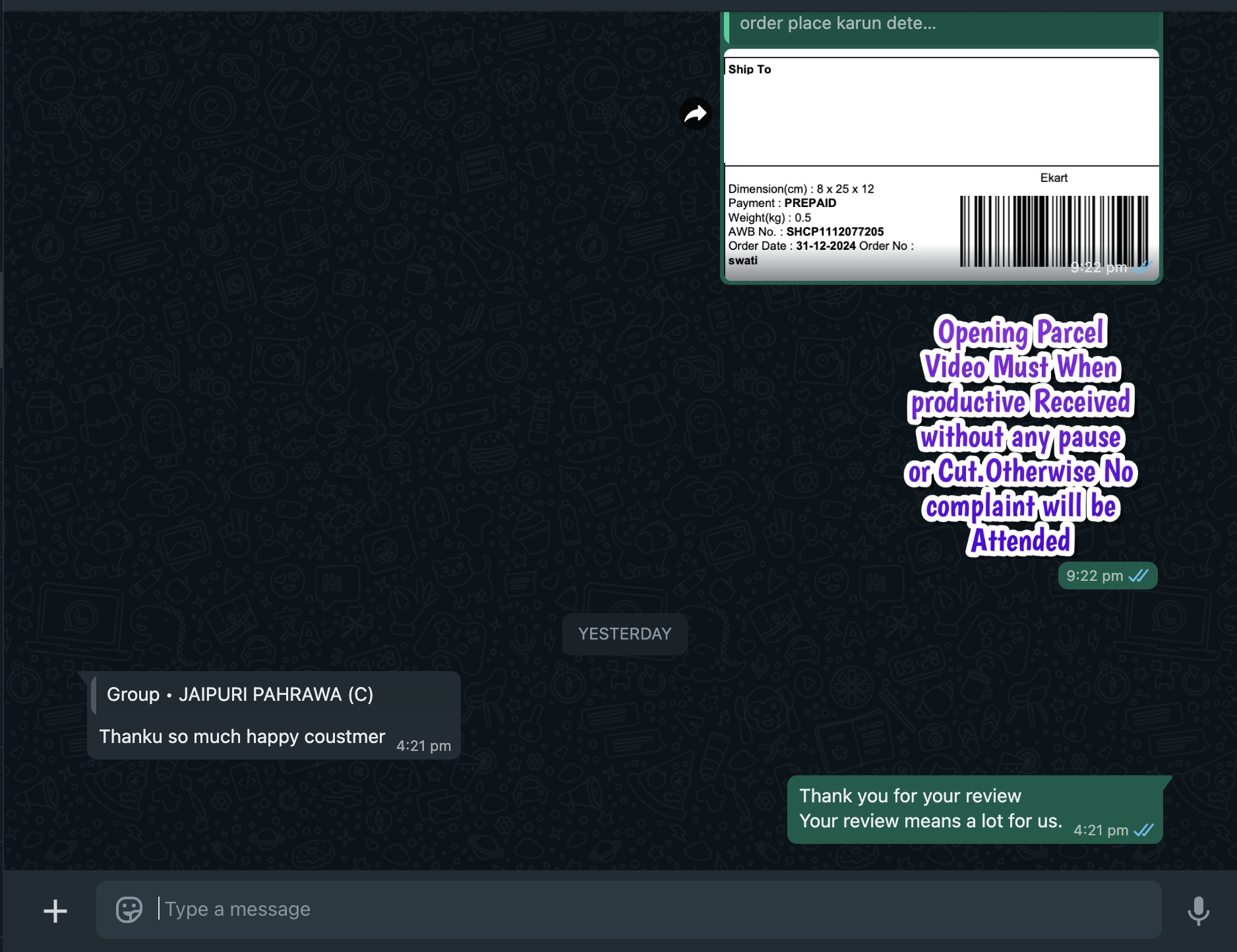Click double ticks on shipping label image
Viewport: 1237px width, 952px height.
(x=1143, y=267)
